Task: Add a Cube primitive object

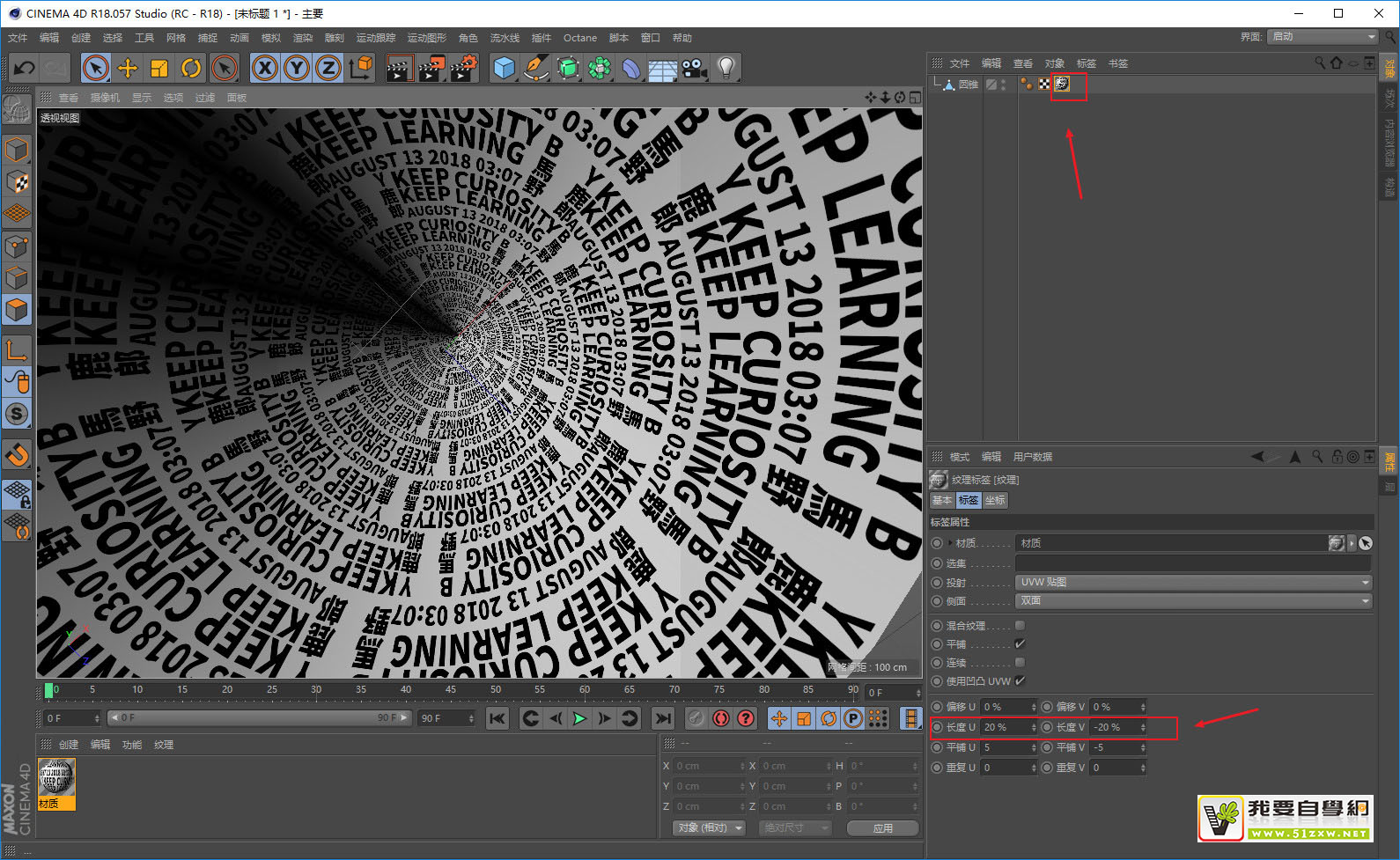Action: 505,68
